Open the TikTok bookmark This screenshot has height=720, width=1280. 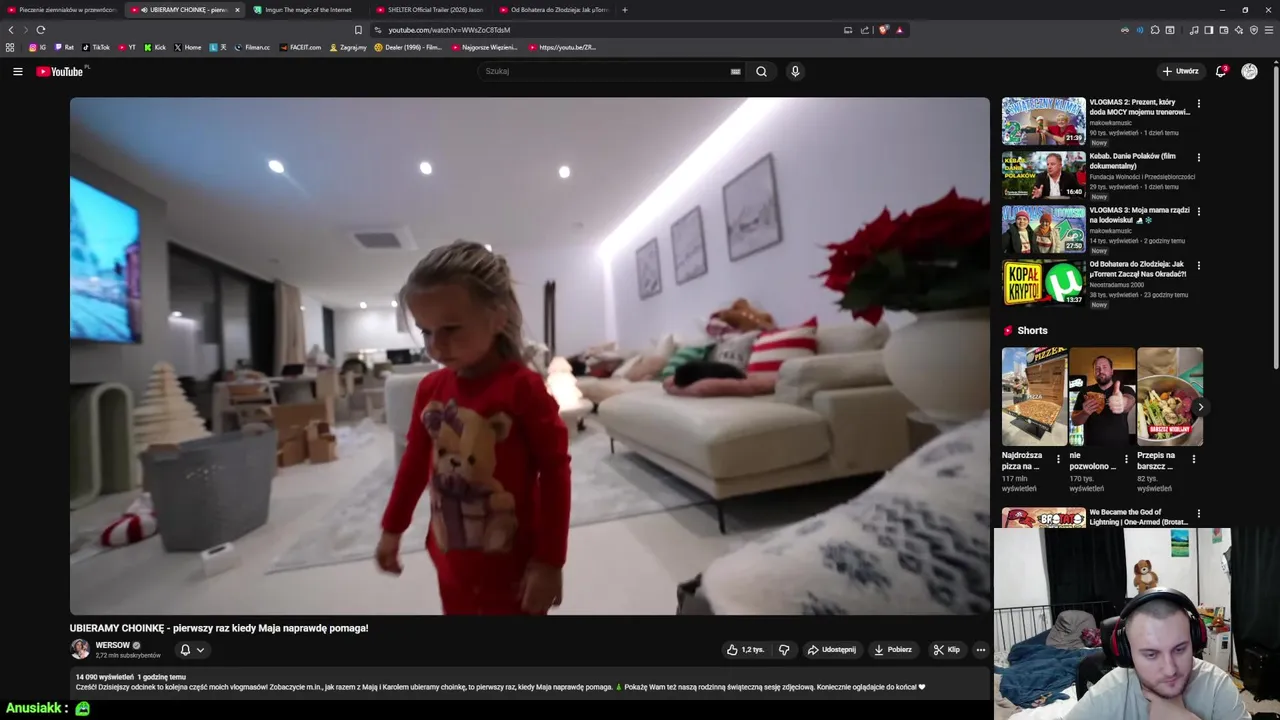(96, 47)
